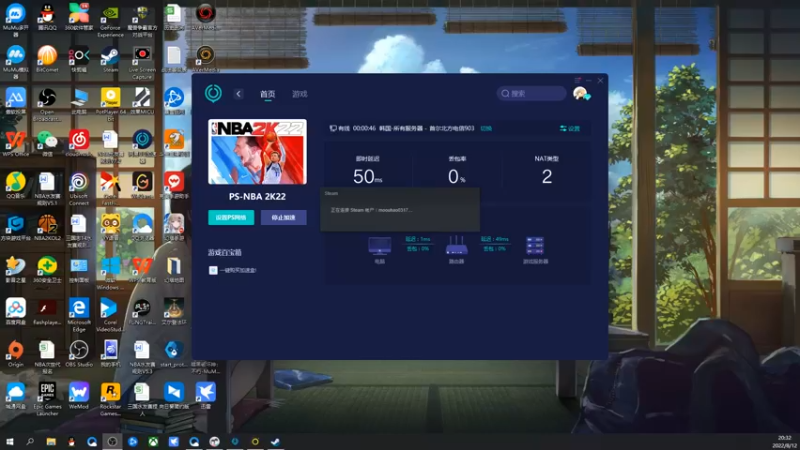Launch PotPlayer 64 bit from desktop
800x450 pixels.
point(110,104)
